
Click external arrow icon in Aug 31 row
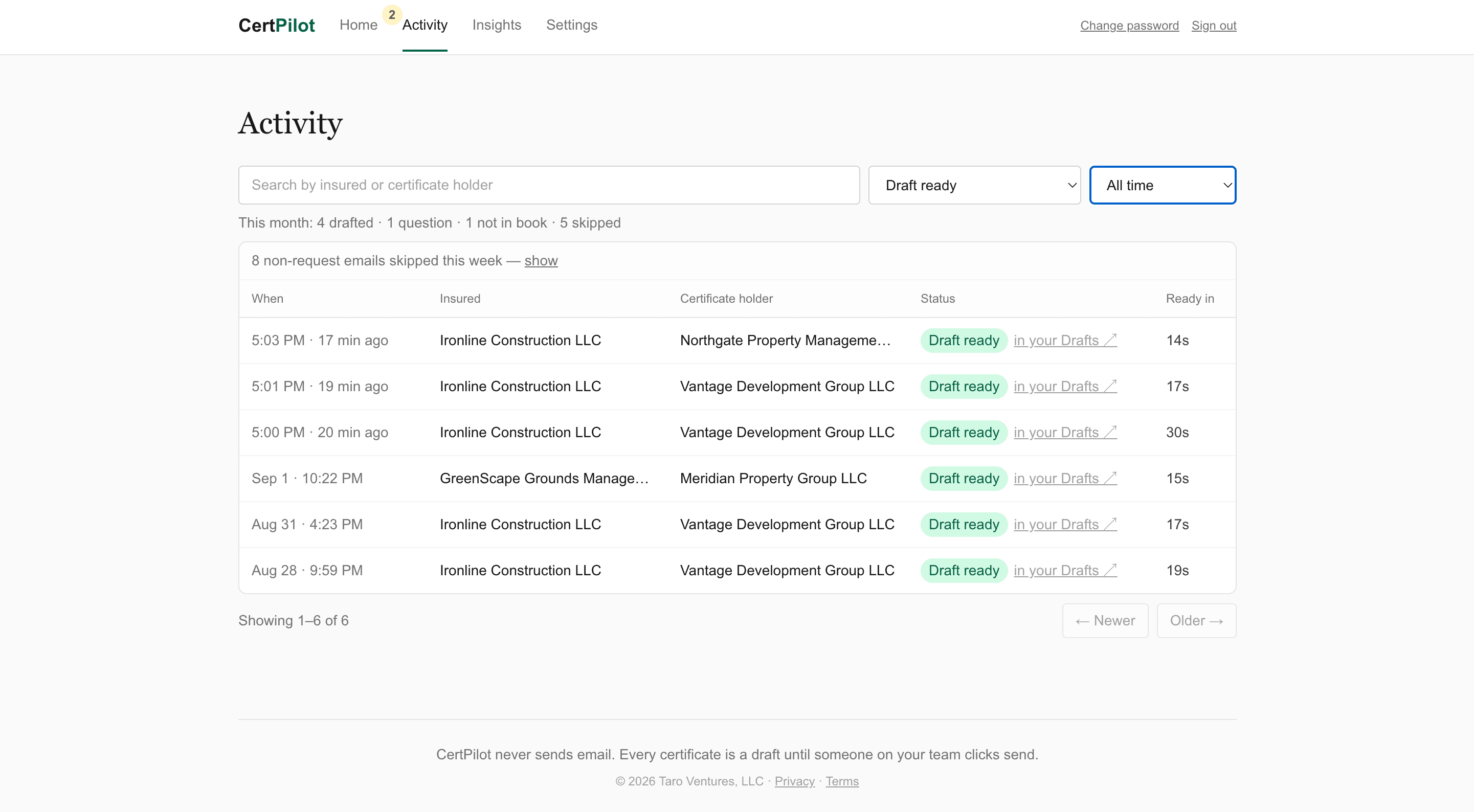1110,524
